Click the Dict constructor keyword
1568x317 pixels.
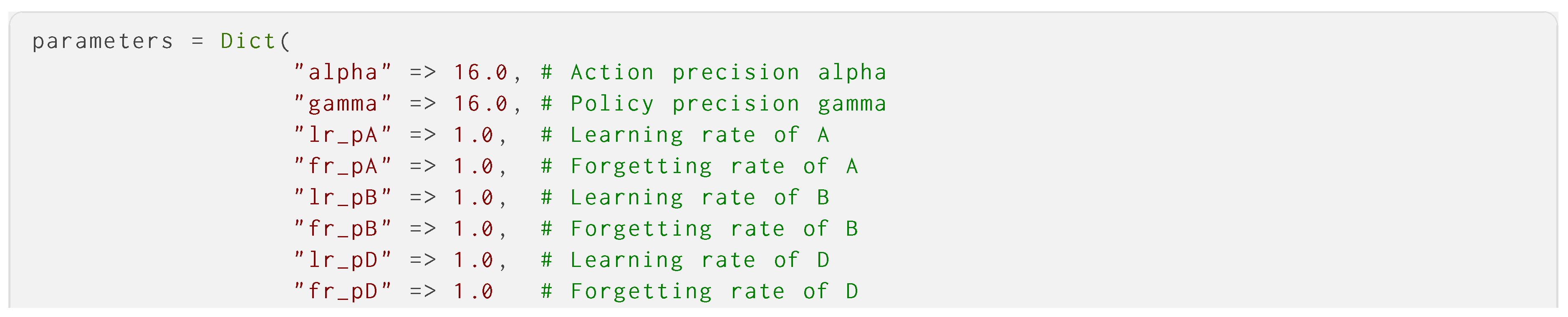(248, 41)
